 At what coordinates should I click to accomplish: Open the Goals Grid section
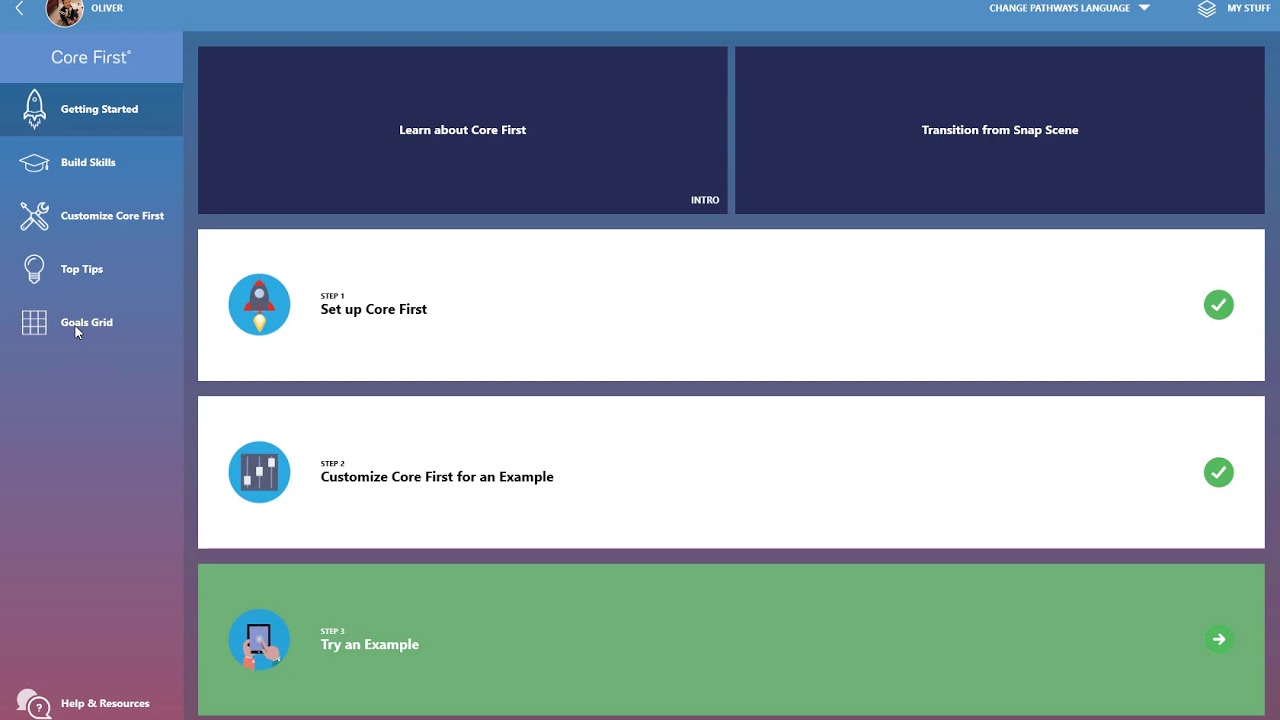click(x=91, y=322)
